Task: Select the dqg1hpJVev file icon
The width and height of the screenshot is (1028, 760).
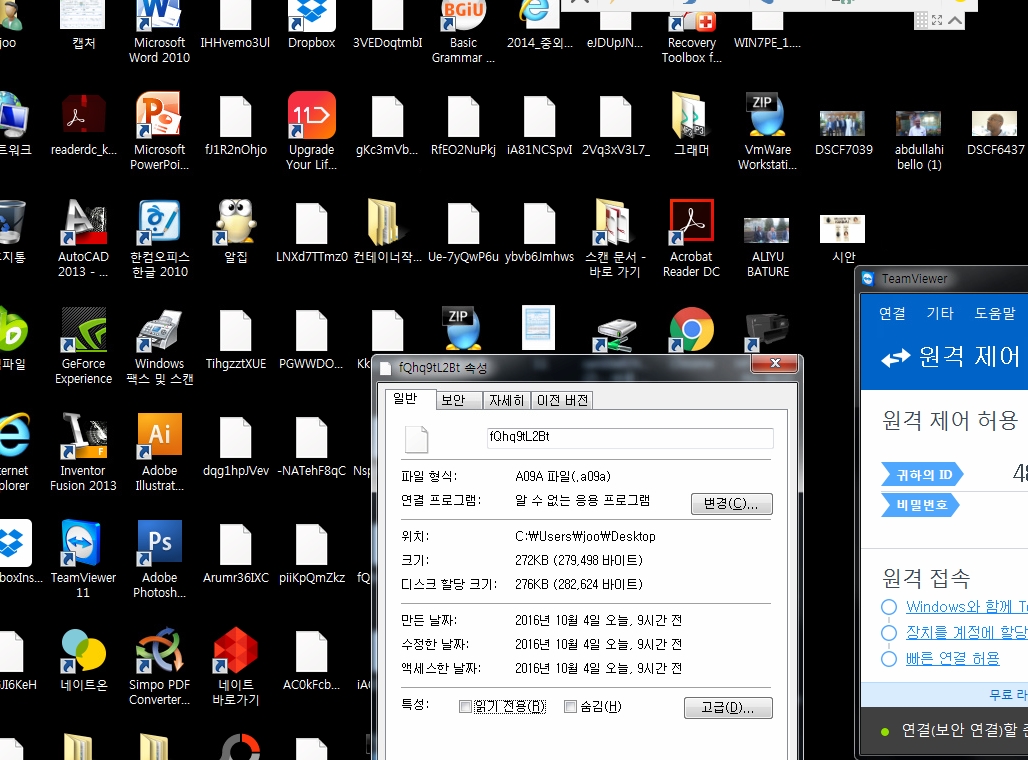Action: (235, 437)
